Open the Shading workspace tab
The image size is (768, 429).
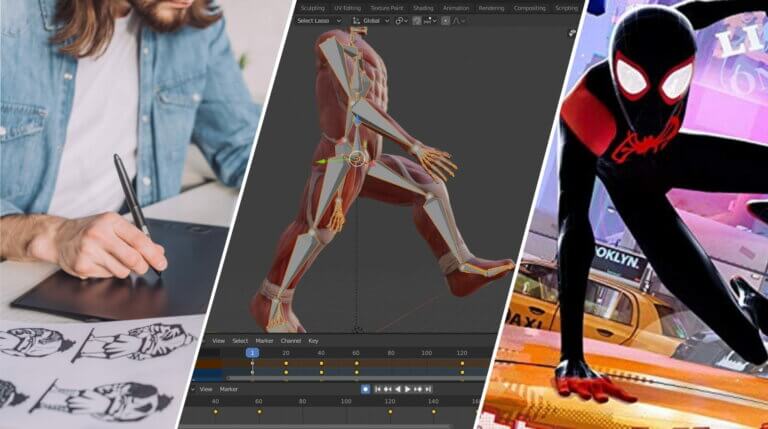[423, 8]
